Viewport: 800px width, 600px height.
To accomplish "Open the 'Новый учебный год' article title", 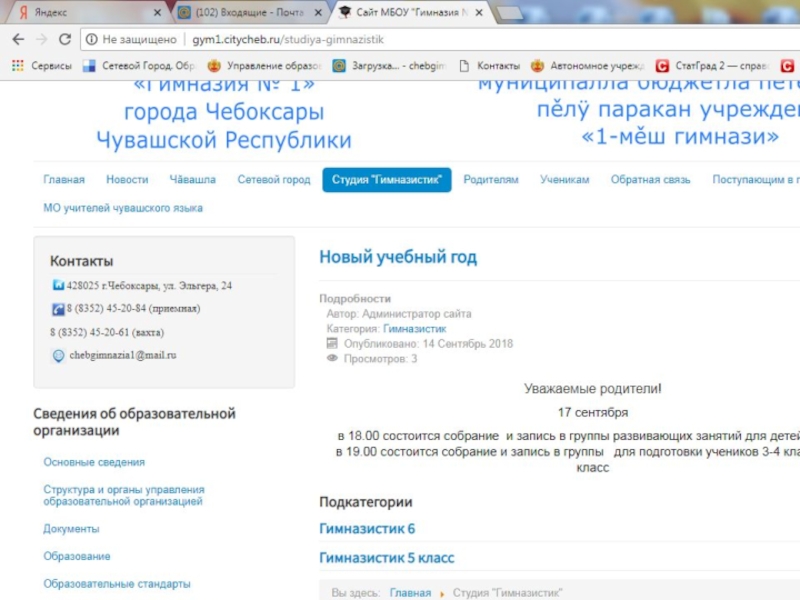I will (x=398, y=257).
